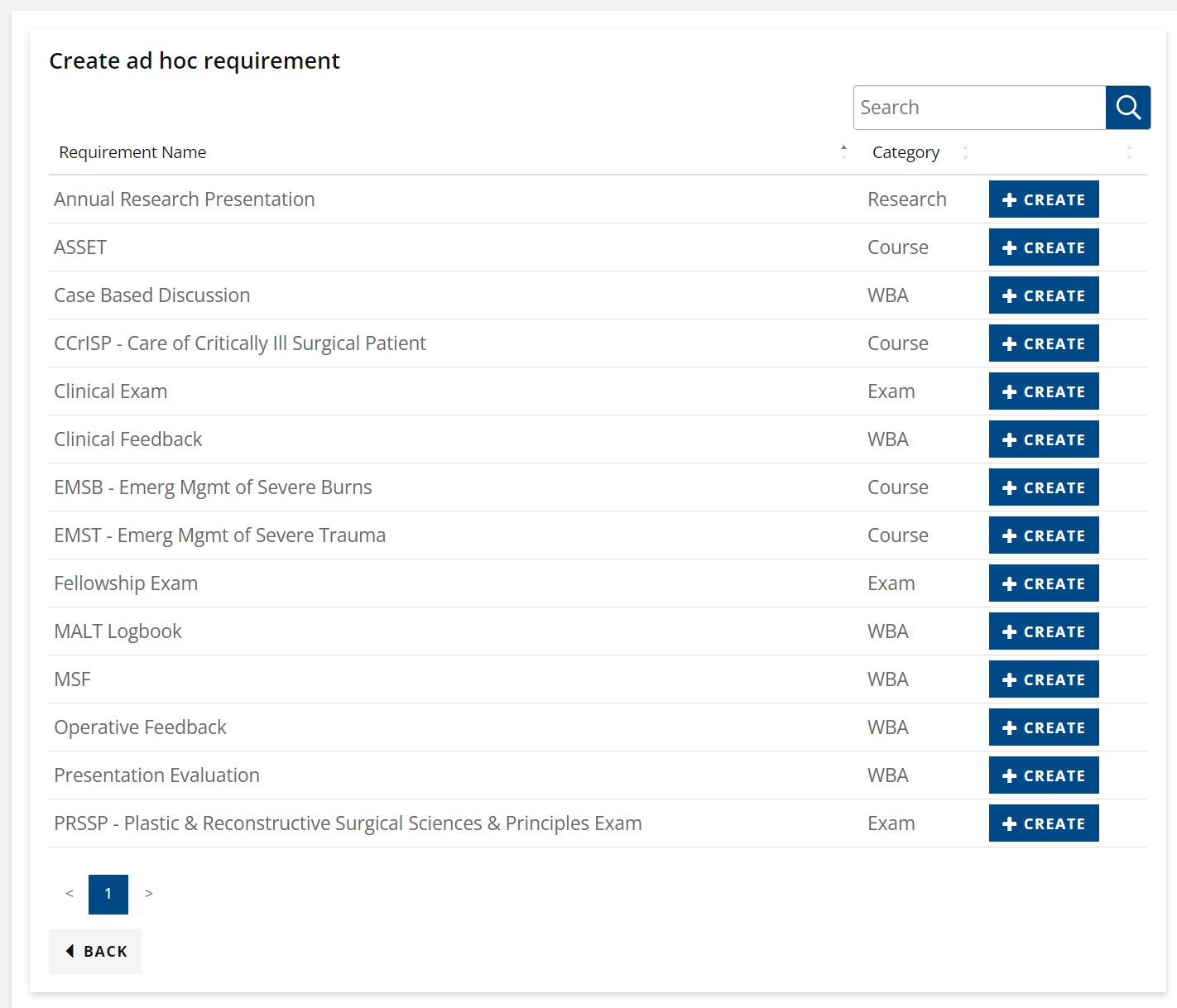Click into the Search input field
Viewport: 1177px width, 1008px height.
979,108
